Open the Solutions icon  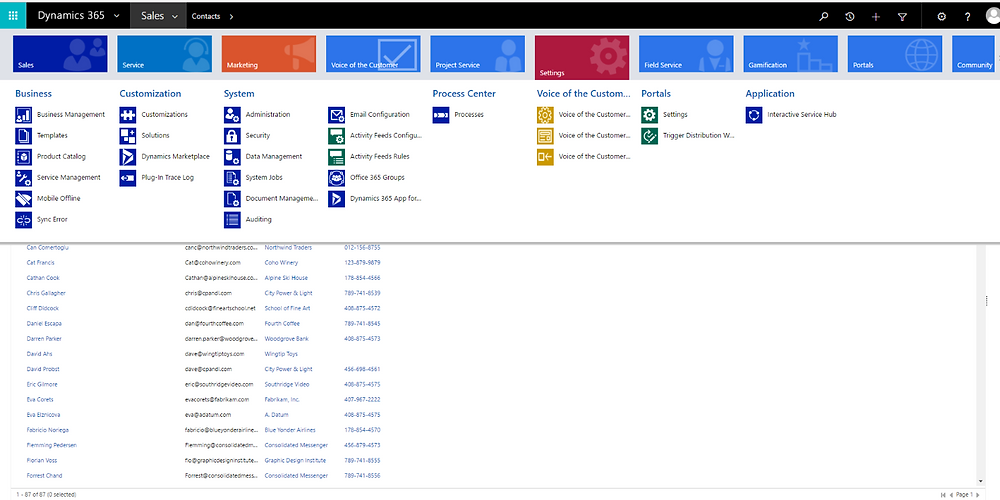[128, 136]
